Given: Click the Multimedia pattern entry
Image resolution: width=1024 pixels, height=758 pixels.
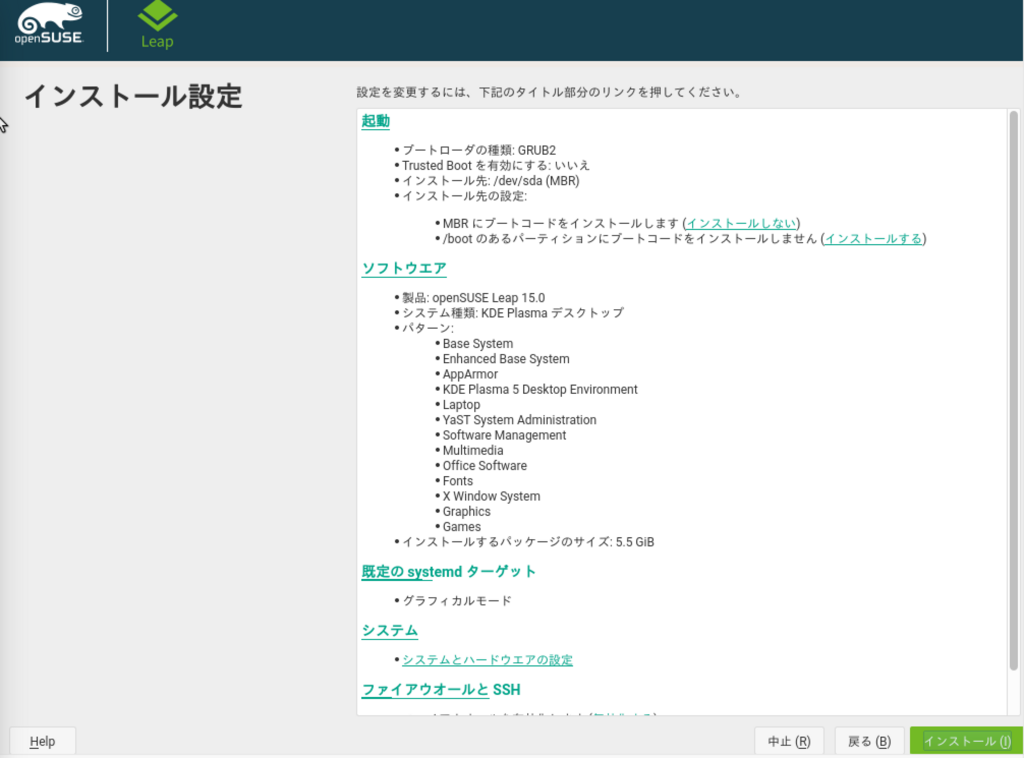Looking at the screenshot, I should pyautogui.click(x=473, y=450).
